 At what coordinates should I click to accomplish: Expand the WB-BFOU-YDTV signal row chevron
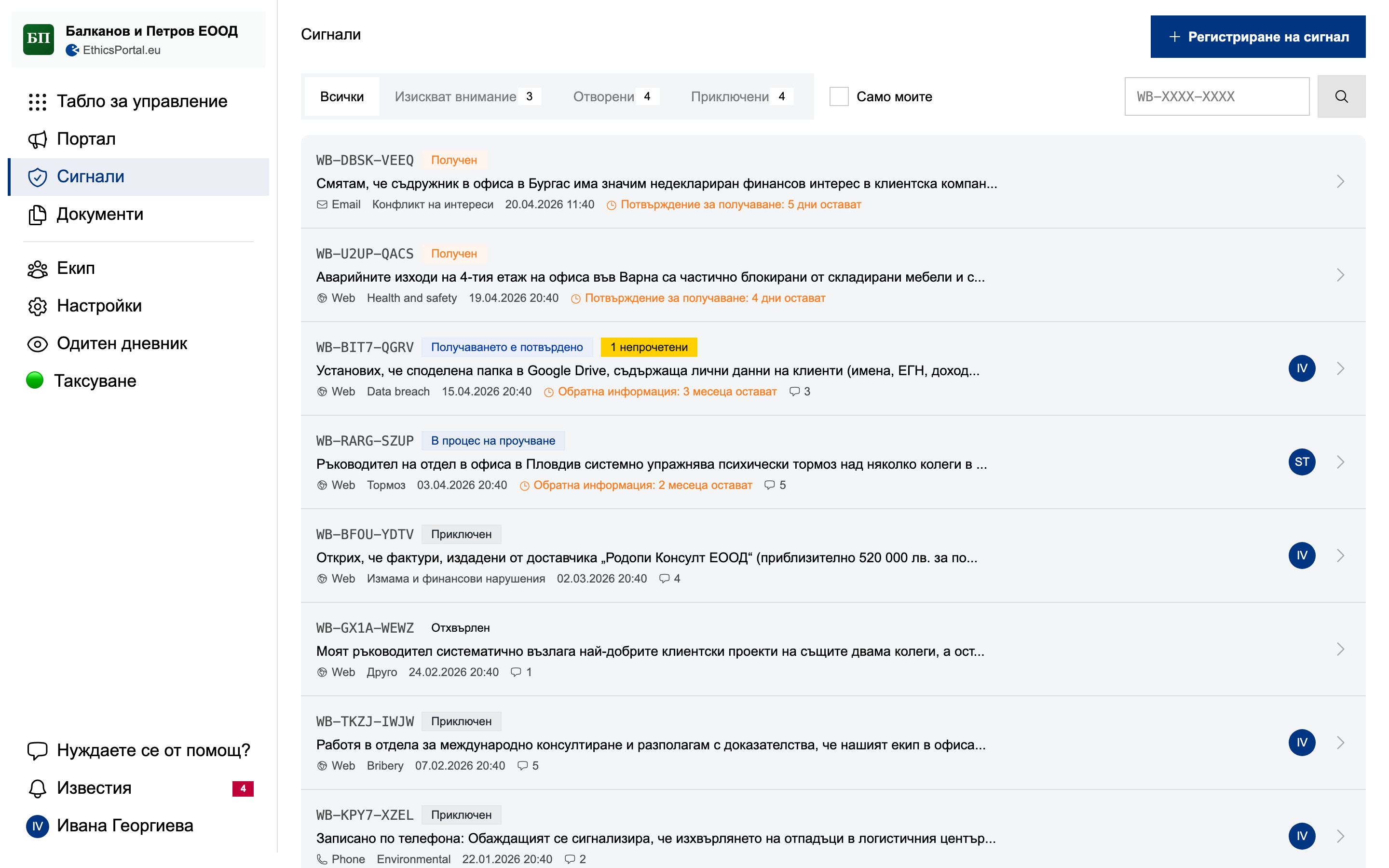(x=1341, y=555)
